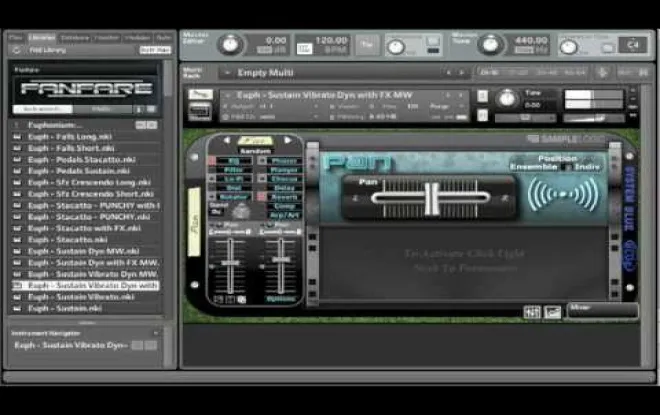Toggle the Rotator enable button
Viewport: 660px width, 415px height.
tap(212, 197)
